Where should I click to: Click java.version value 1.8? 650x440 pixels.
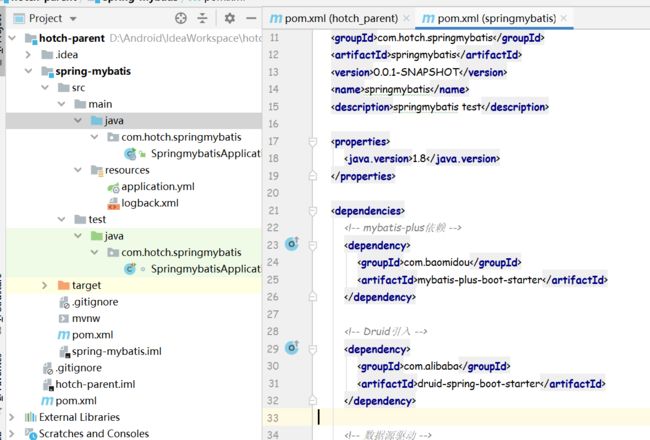coord(419,159)
